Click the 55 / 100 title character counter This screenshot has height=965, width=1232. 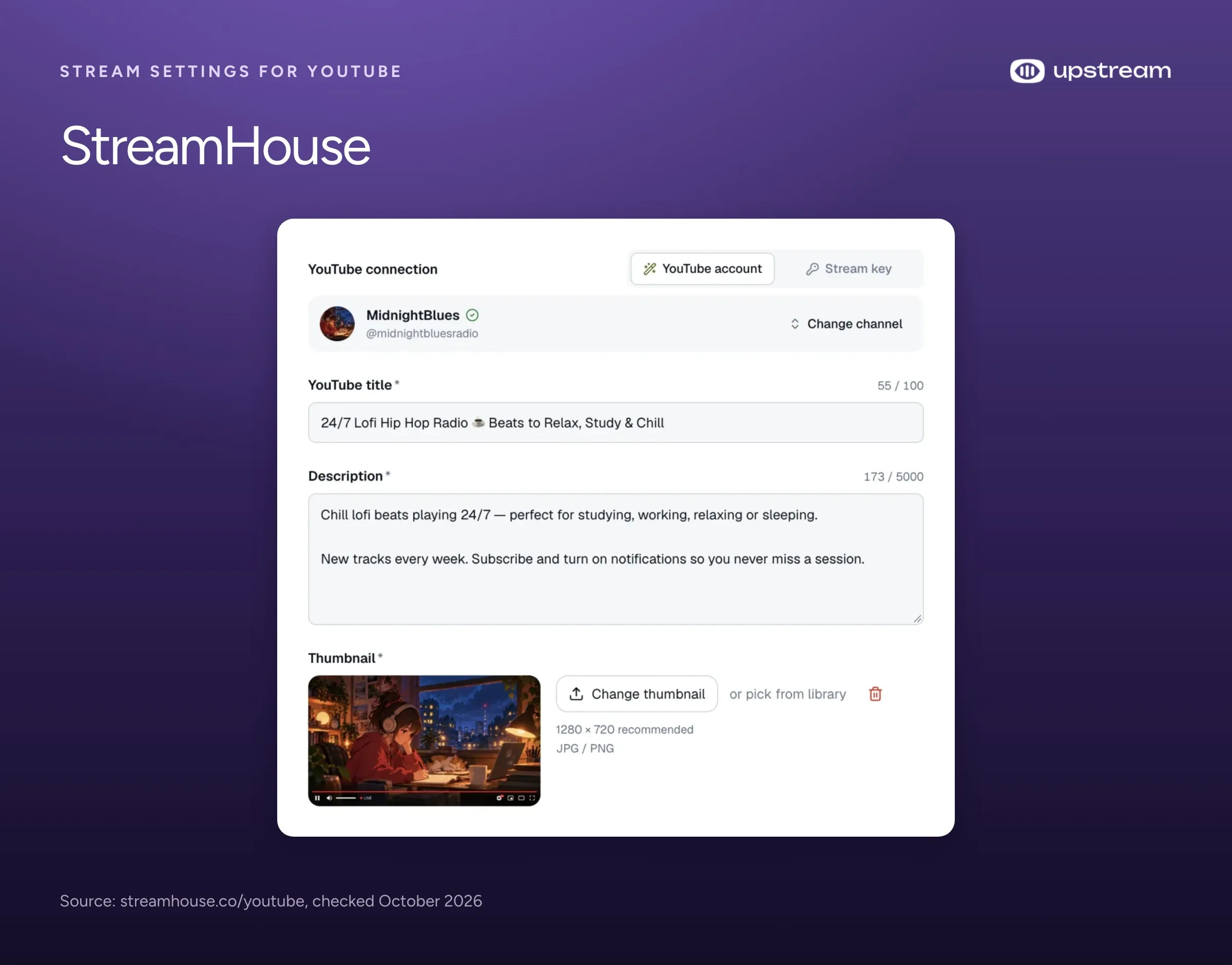pyautogui.click(x=900, y=385)
